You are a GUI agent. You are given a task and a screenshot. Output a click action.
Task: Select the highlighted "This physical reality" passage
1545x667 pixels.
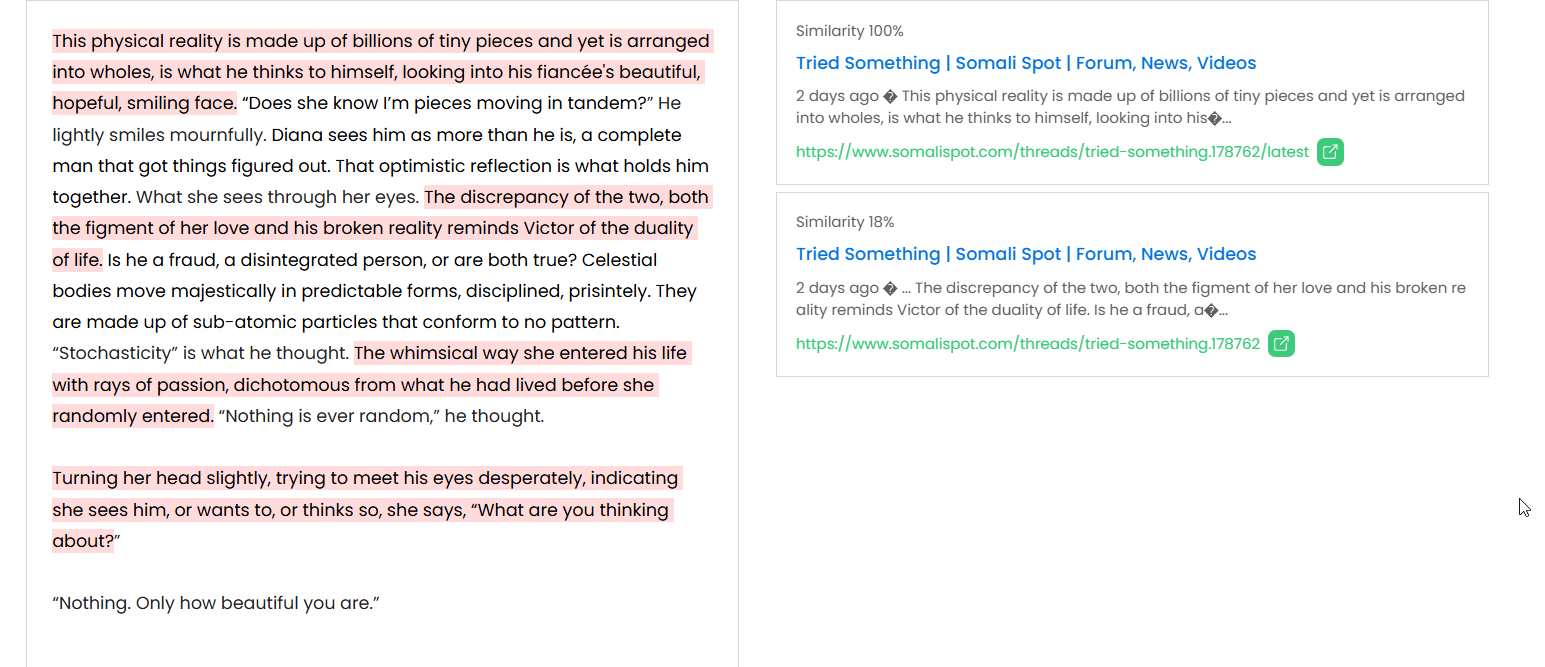pyautogui.click(x=380, y=72)
